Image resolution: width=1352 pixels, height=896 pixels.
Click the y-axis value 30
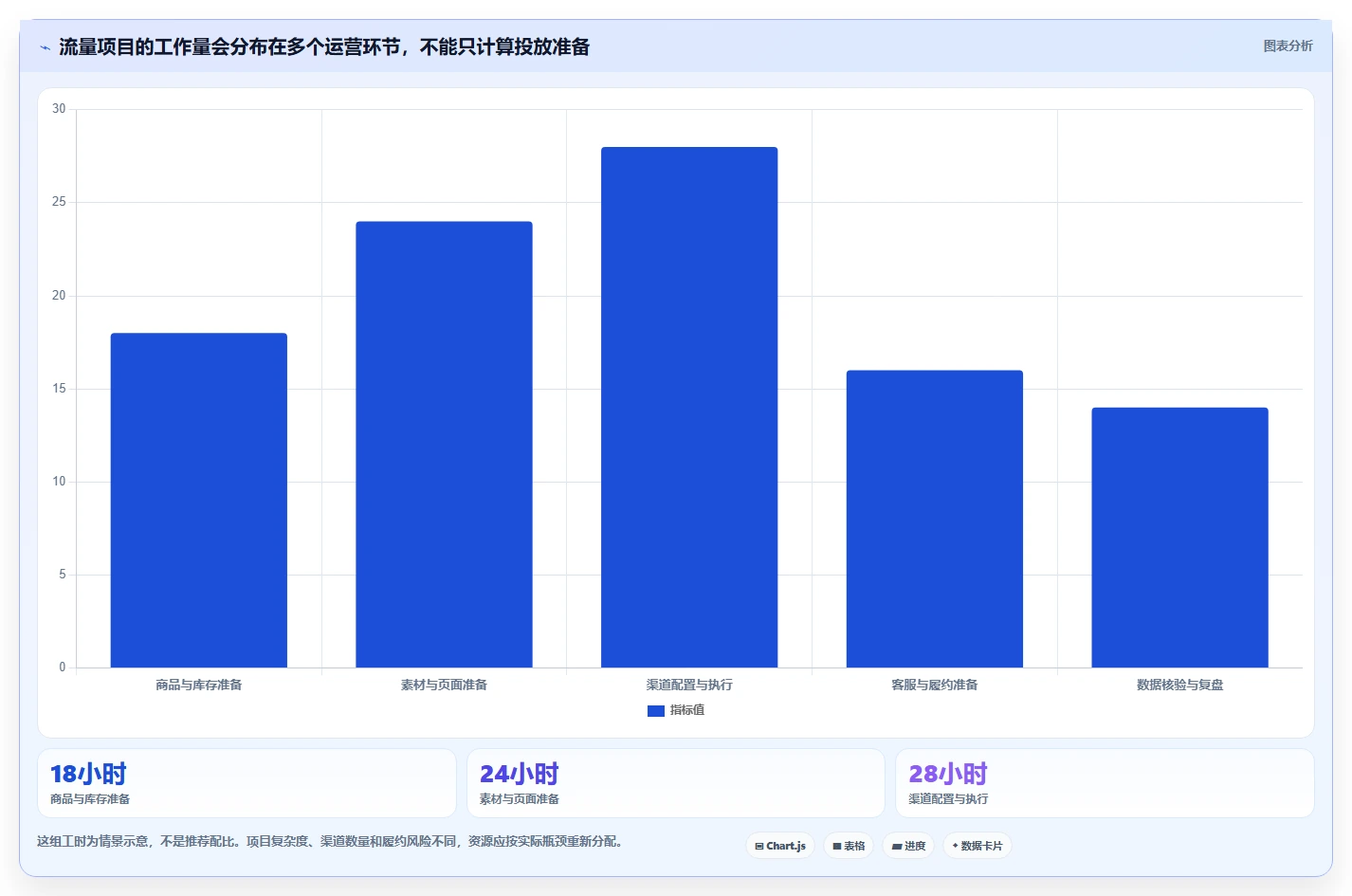(59, 109)
